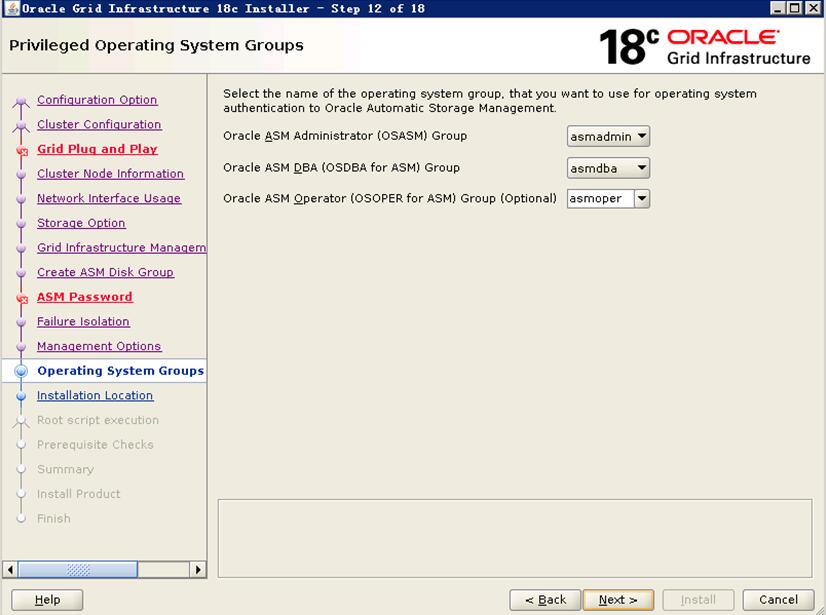The width and height of the screenshot is (826, 615).
Task: Click the Oracle ASM DBA (OSDBA for ASM) Group label
Action: [x=341, y=168]
